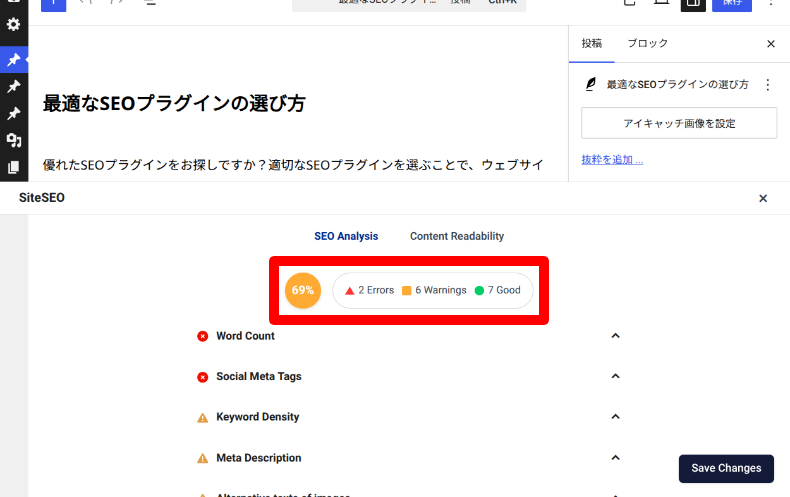Switch to the ブロック tab
This screenshot has width=790, height=497.
click(647, 43)
